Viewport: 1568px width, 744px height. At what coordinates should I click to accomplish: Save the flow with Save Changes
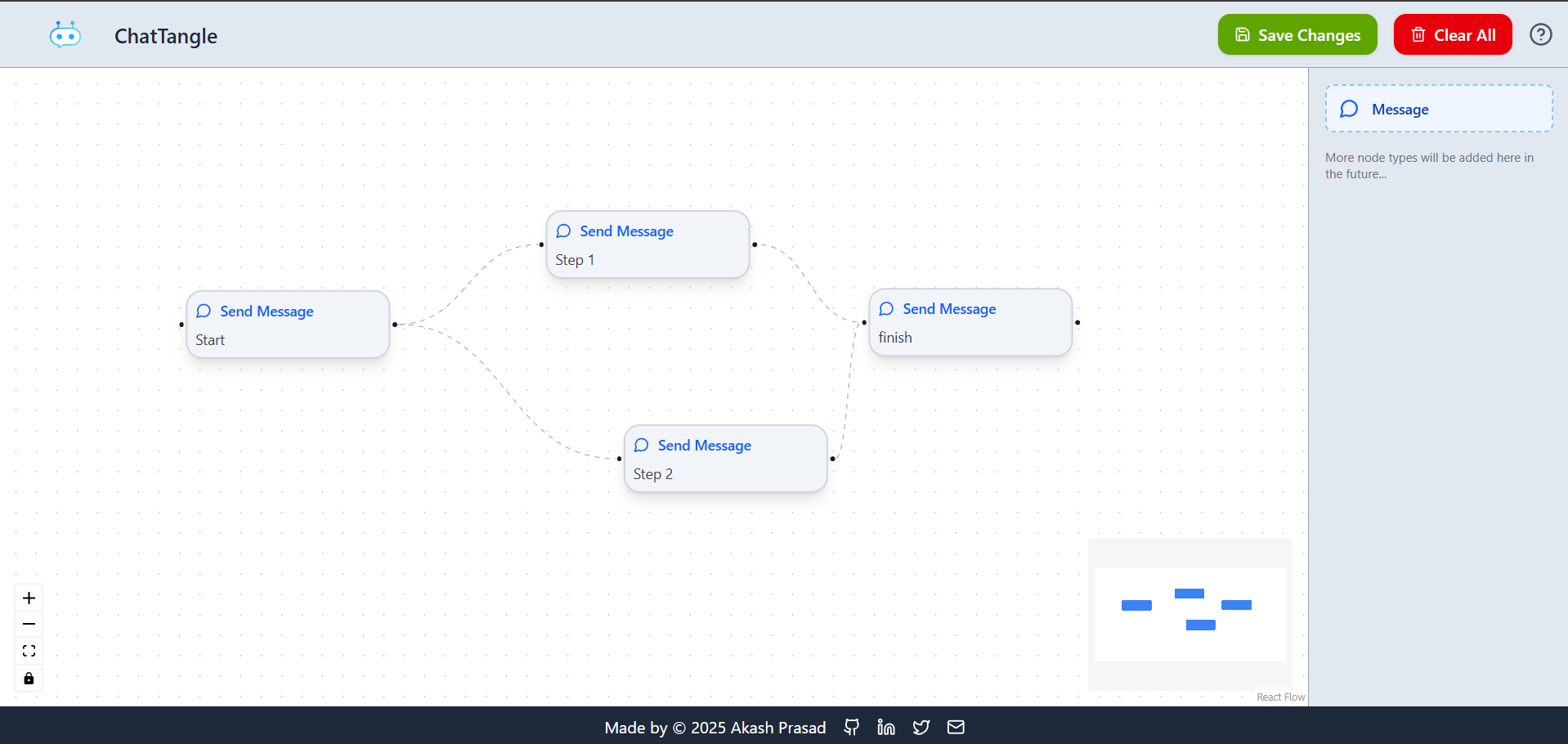1297,34
